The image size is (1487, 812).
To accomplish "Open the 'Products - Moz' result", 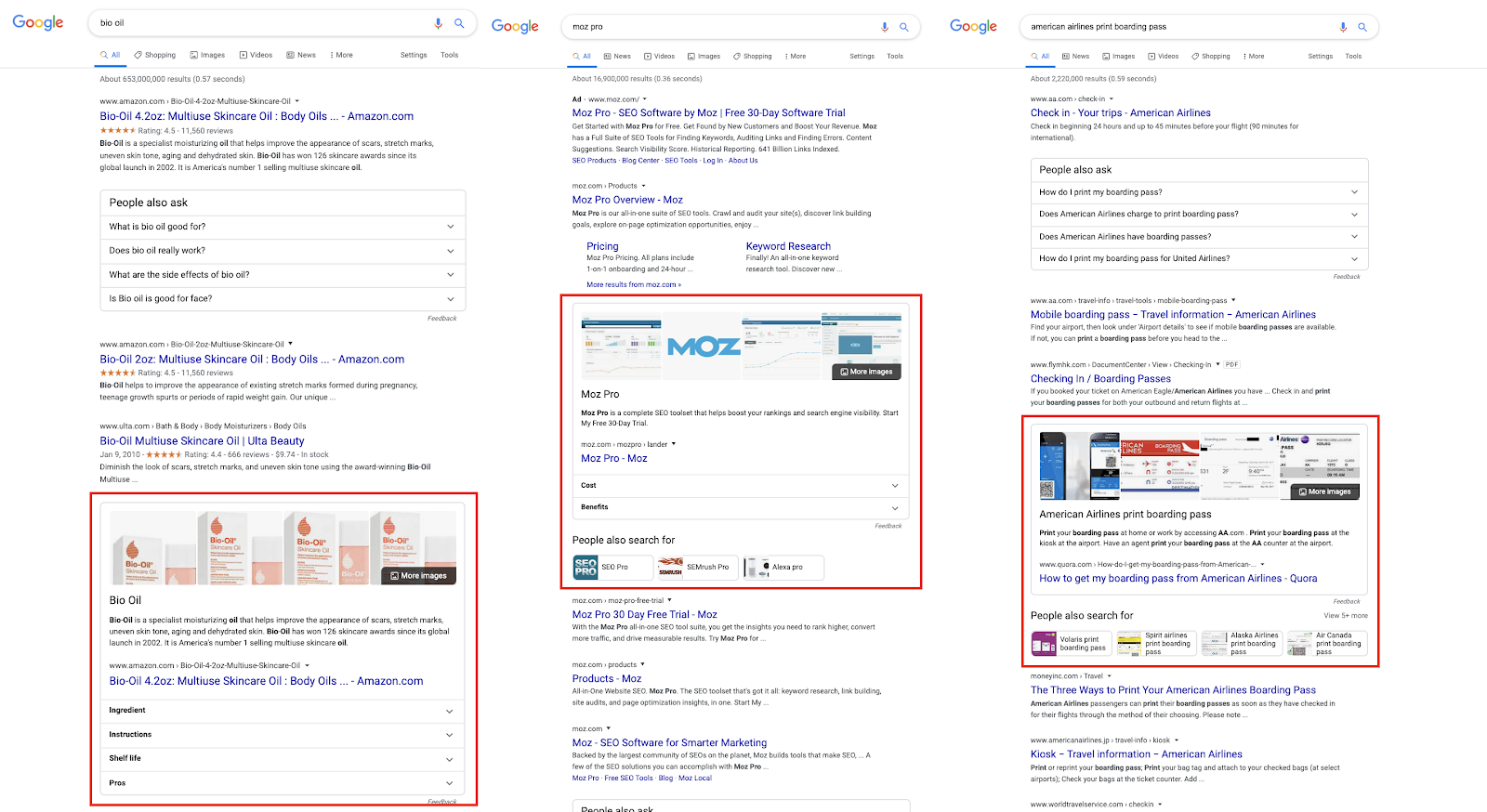I will click(606, 679).
